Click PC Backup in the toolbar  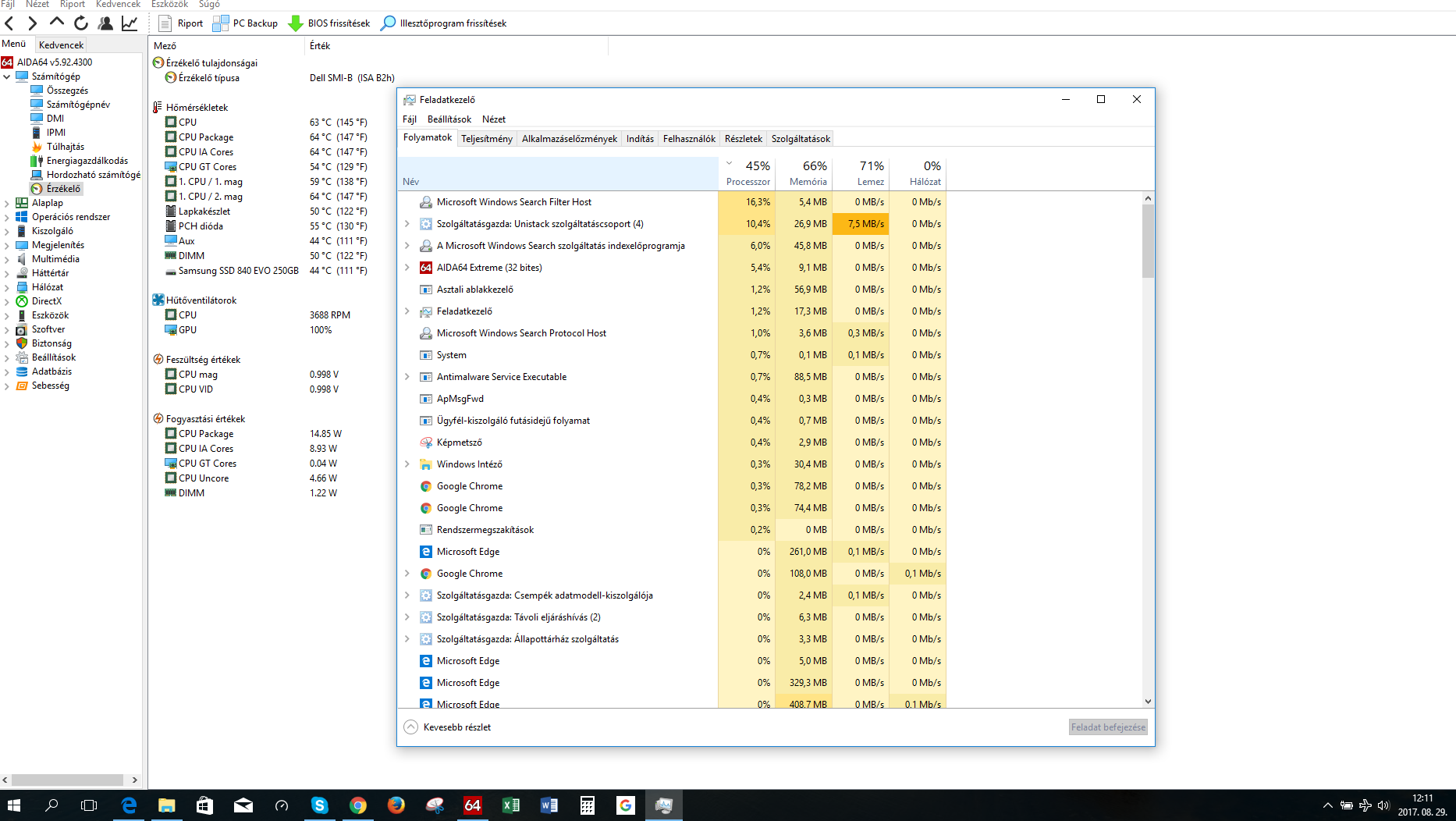coord(246,23)
